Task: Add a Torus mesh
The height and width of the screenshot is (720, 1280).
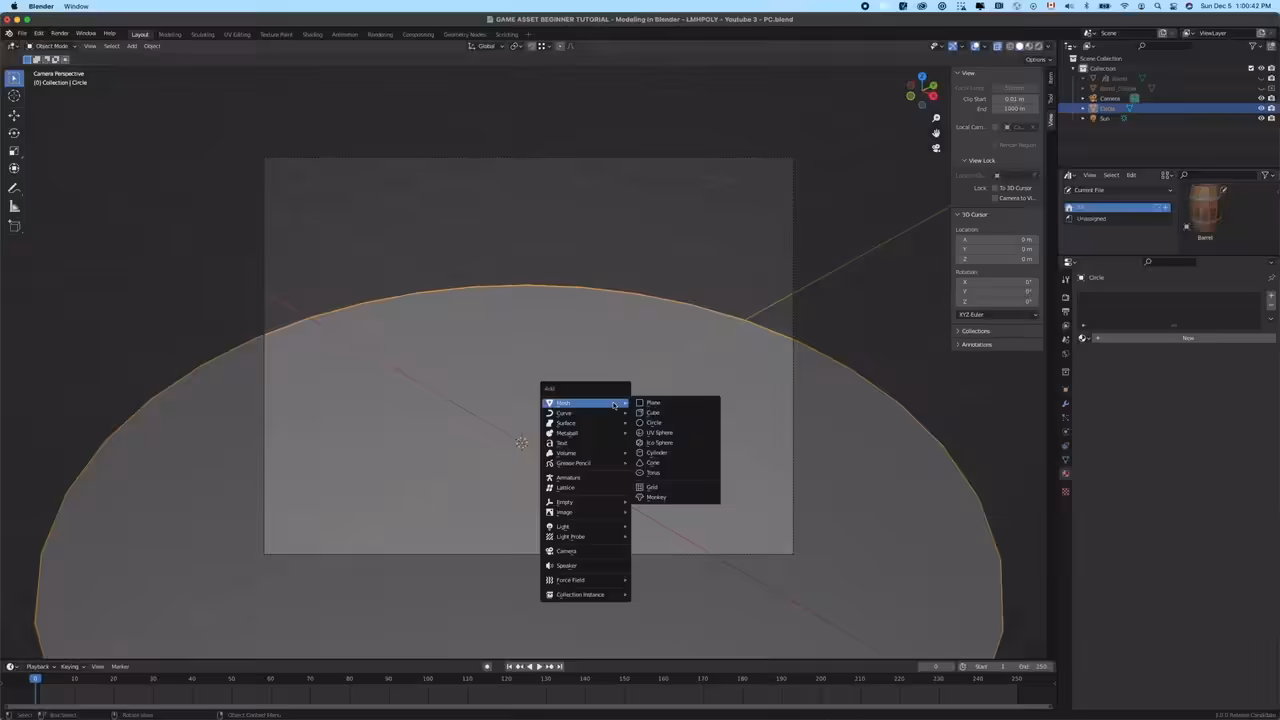Action: pyautogui.click(x=677, y=473)
